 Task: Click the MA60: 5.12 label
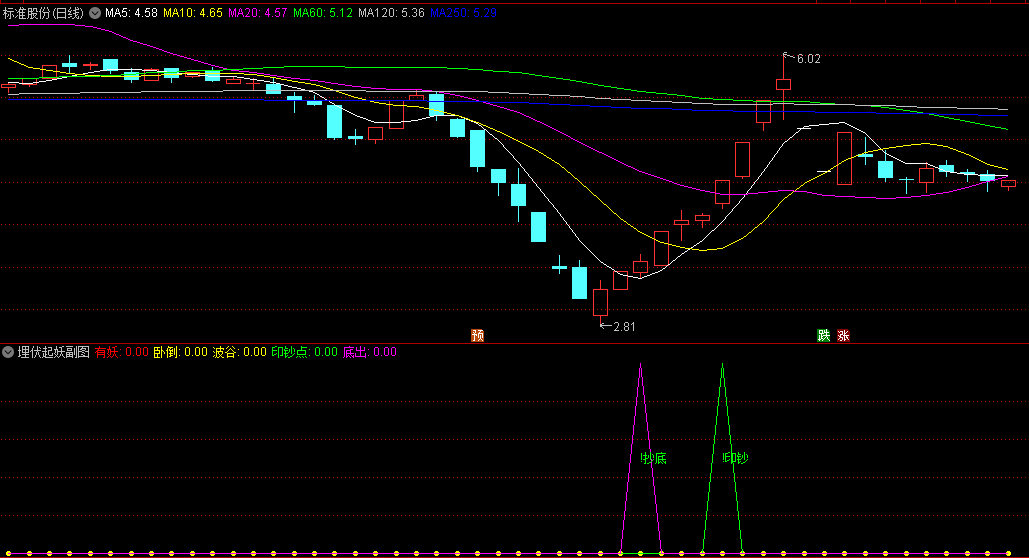(x=323, y=13)
